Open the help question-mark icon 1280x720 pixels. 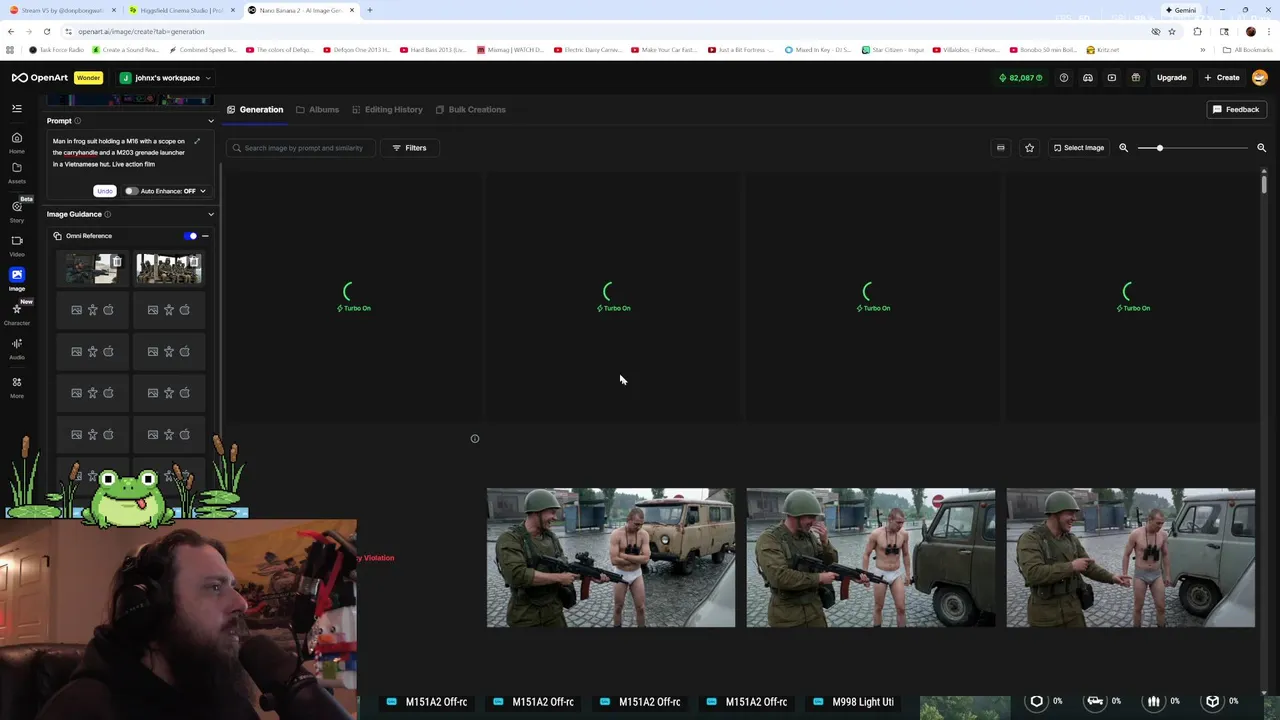point(1064,77)
